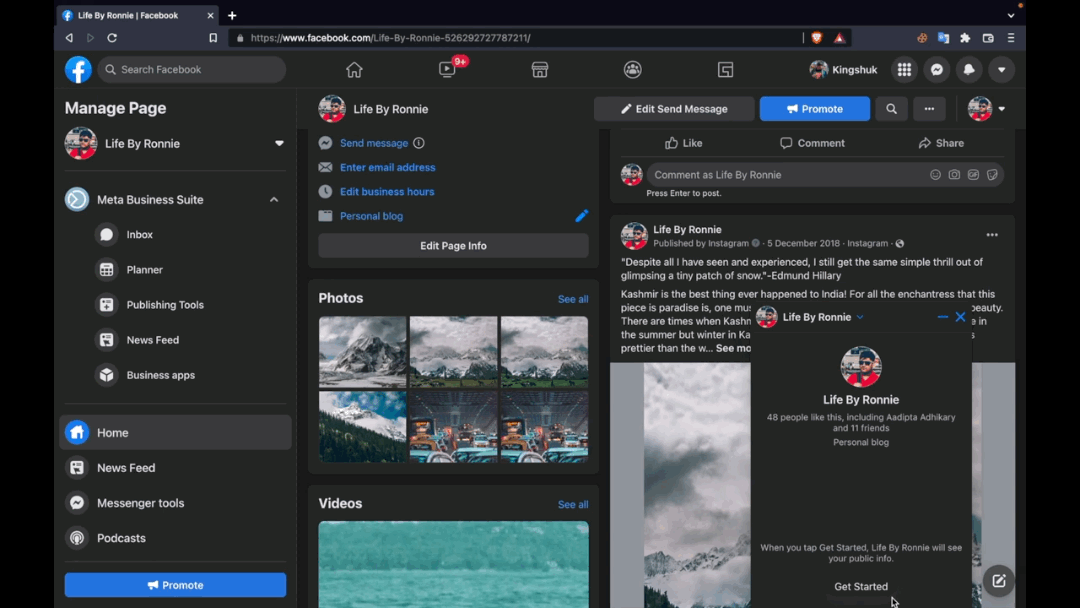
Task: Close the Life By Ronnie chat window
Action: 961,317
